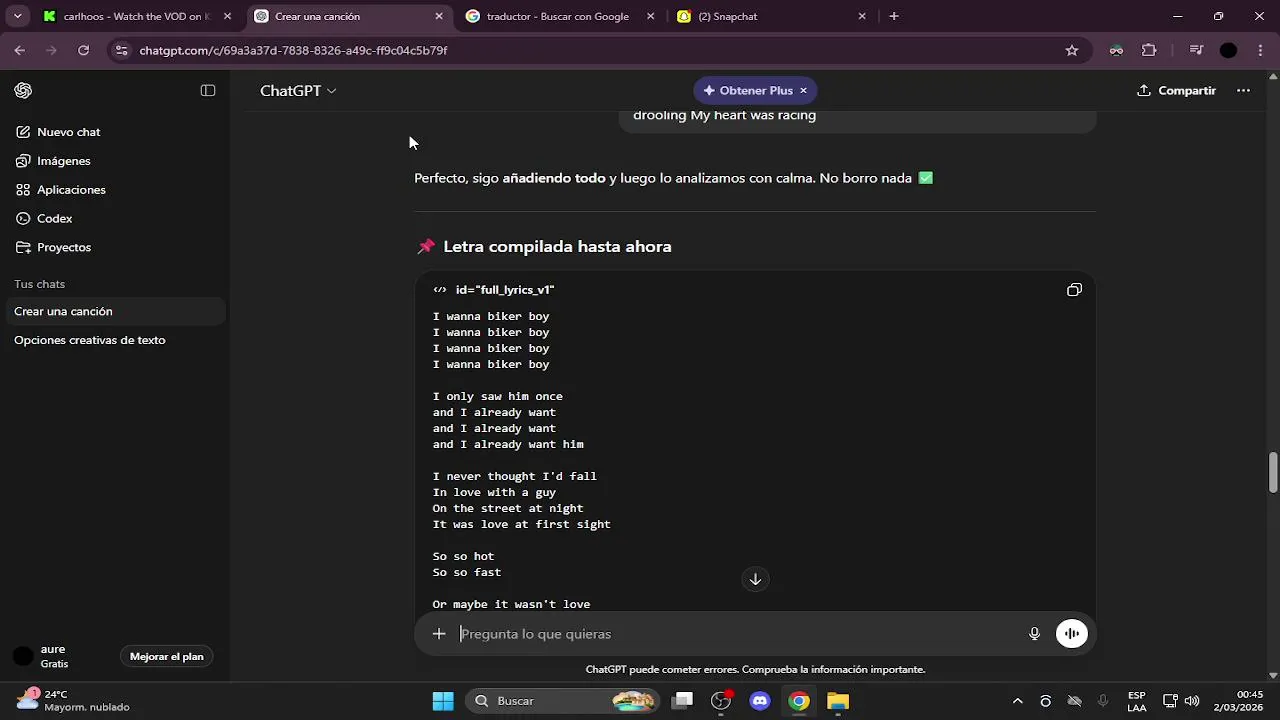Close the Snapchat tab

coord(862,16)
